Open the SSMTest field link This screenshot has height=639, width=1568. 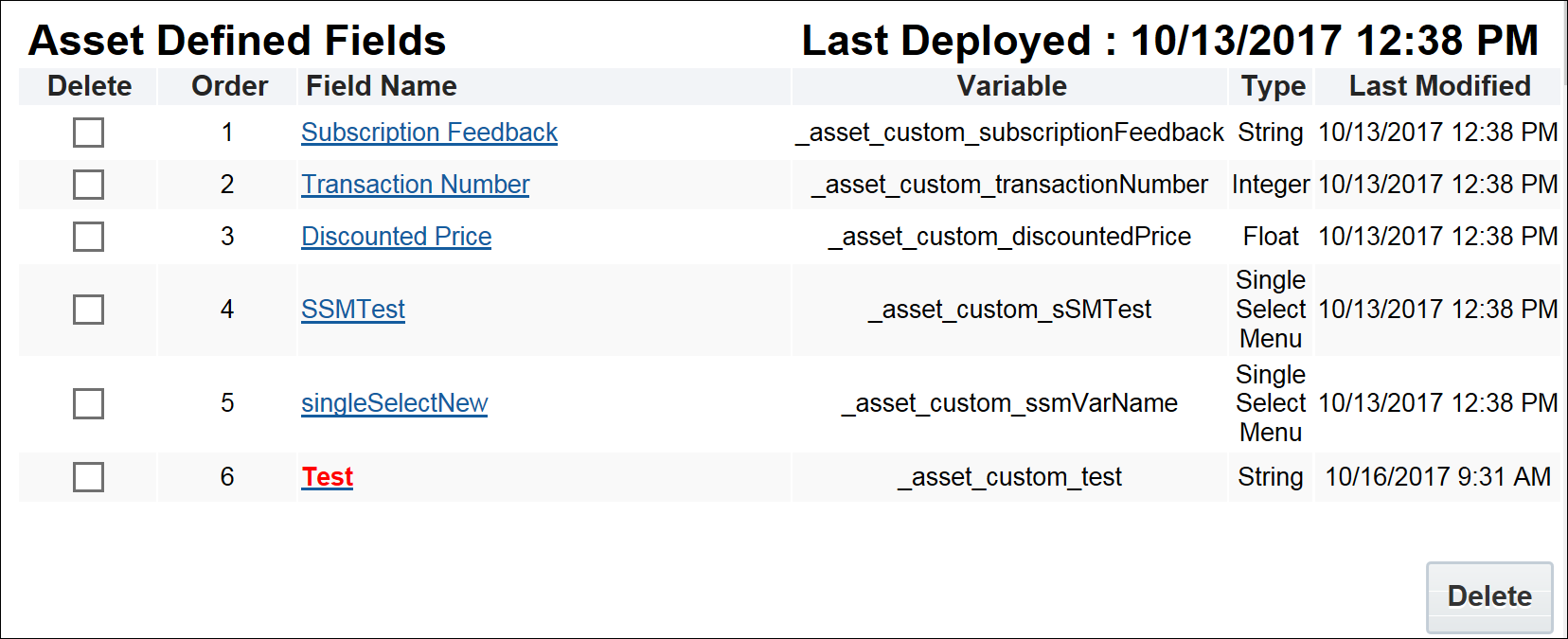point(352,310)
